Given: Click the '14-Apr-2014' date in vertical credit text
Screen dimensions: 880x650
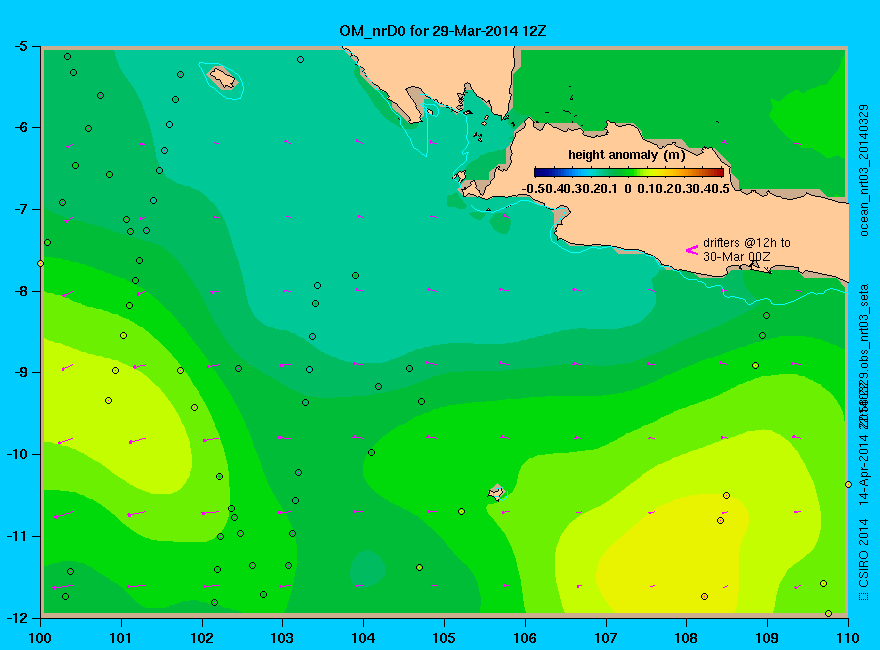Looking at the screenshot, I should click(864, 469).
